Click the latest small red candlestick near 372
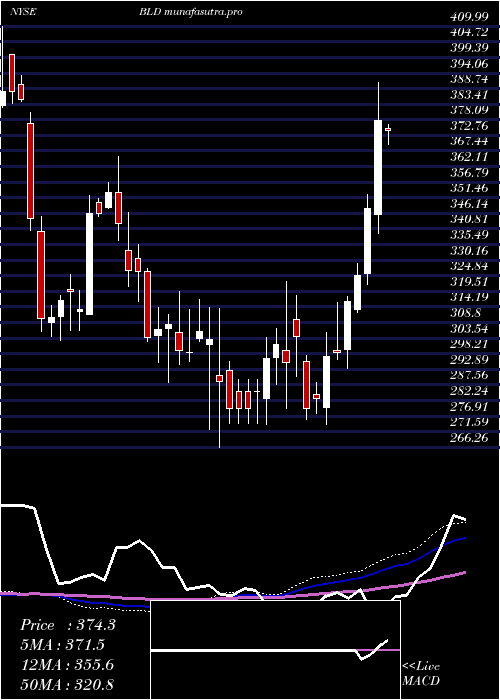500x700 pixels. pyautogui.click(x=388, y=129)
